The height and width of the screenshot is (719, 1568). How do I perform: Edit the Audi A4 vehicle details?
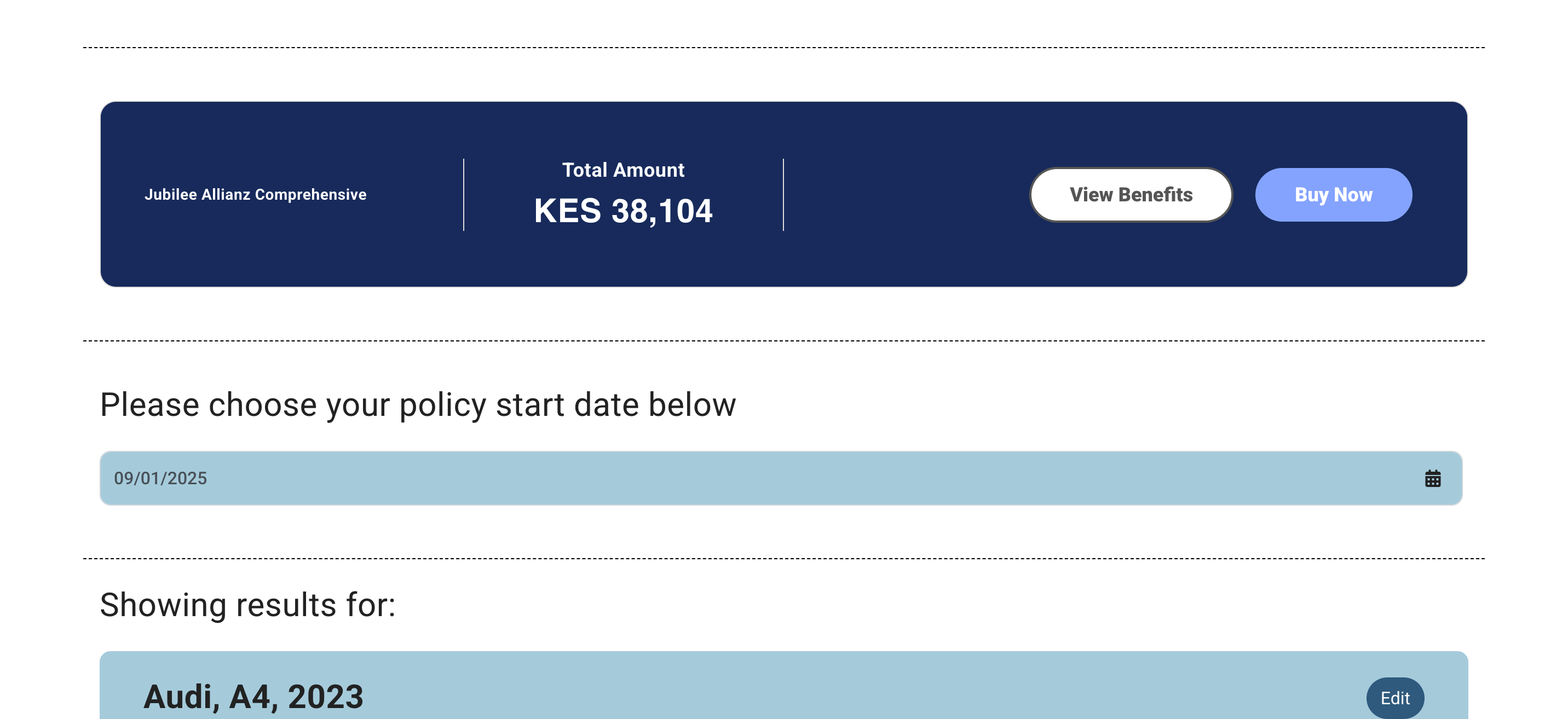[x=1394, y=698]
